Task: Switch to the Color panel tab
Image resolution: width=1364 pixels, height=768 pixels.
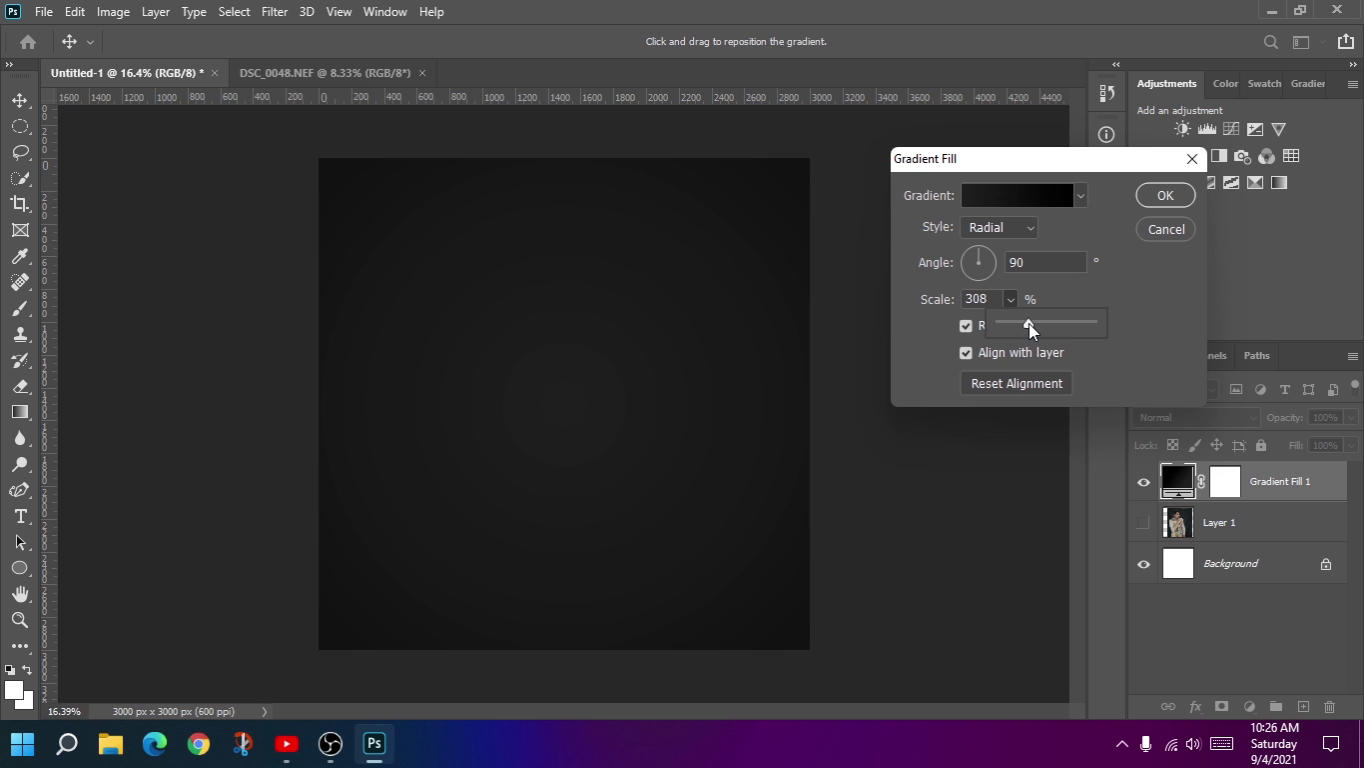Action: pos(1225,84)
